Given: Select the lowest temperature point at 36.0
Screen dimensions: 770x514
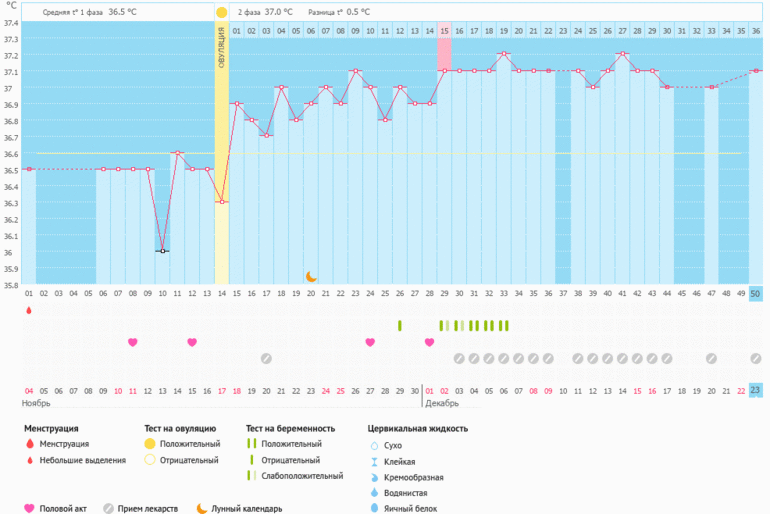Looking at the screenshot, I should tap(162, 251).
